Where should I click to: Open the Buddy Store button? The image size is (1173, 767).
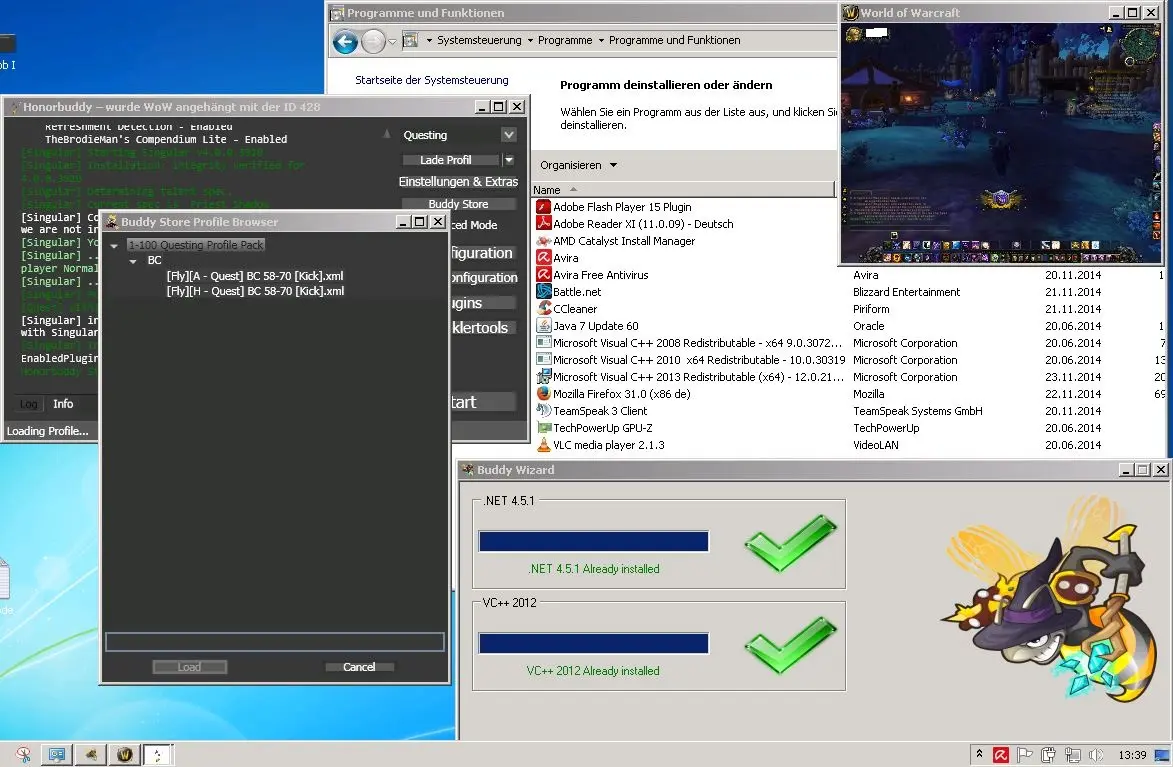pyautogui.click(x=458, y=204)
